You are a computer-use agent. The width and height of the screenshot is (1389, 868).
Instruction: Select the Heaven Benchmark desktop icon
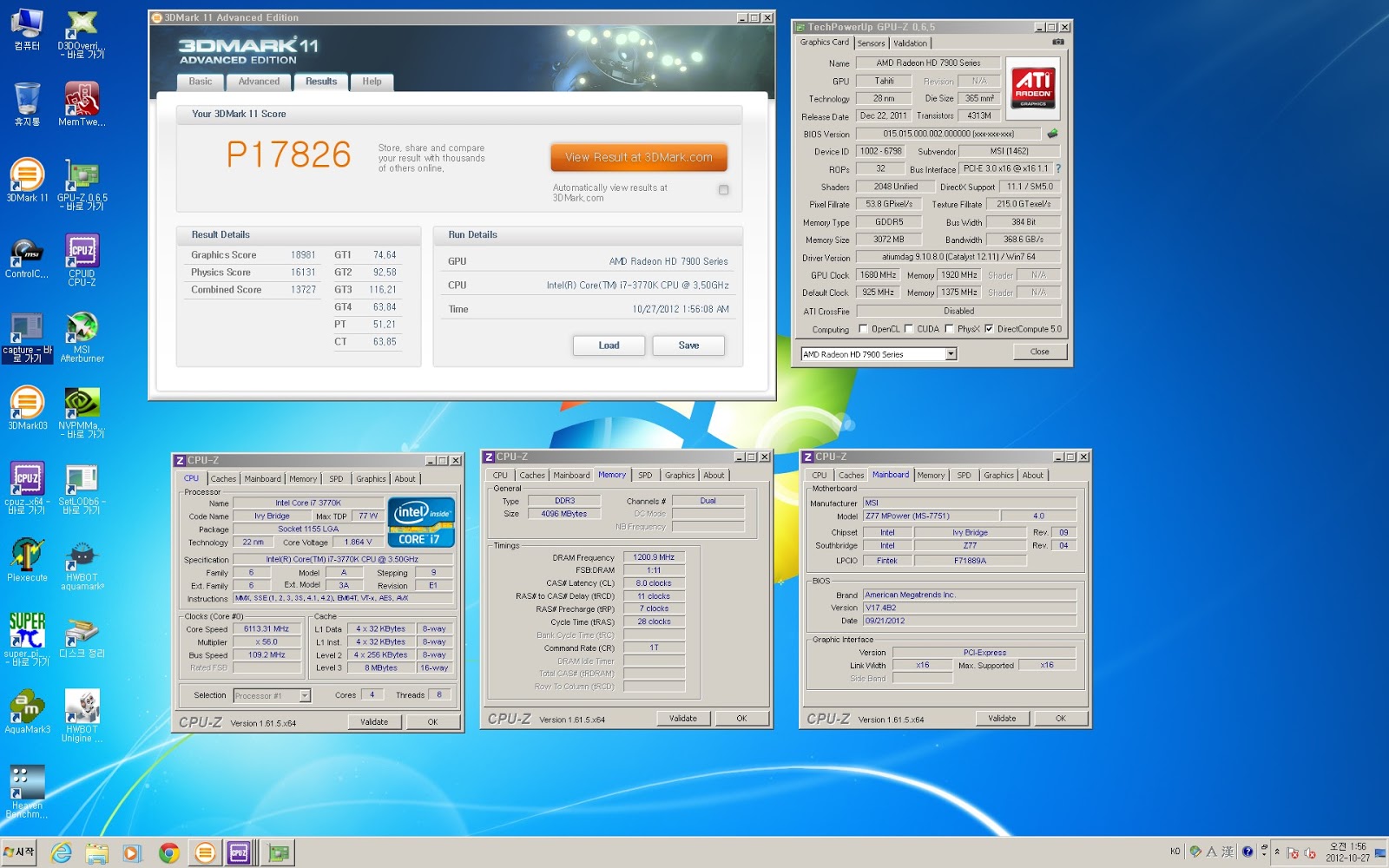pyautogui.click(x=27, y=792)
